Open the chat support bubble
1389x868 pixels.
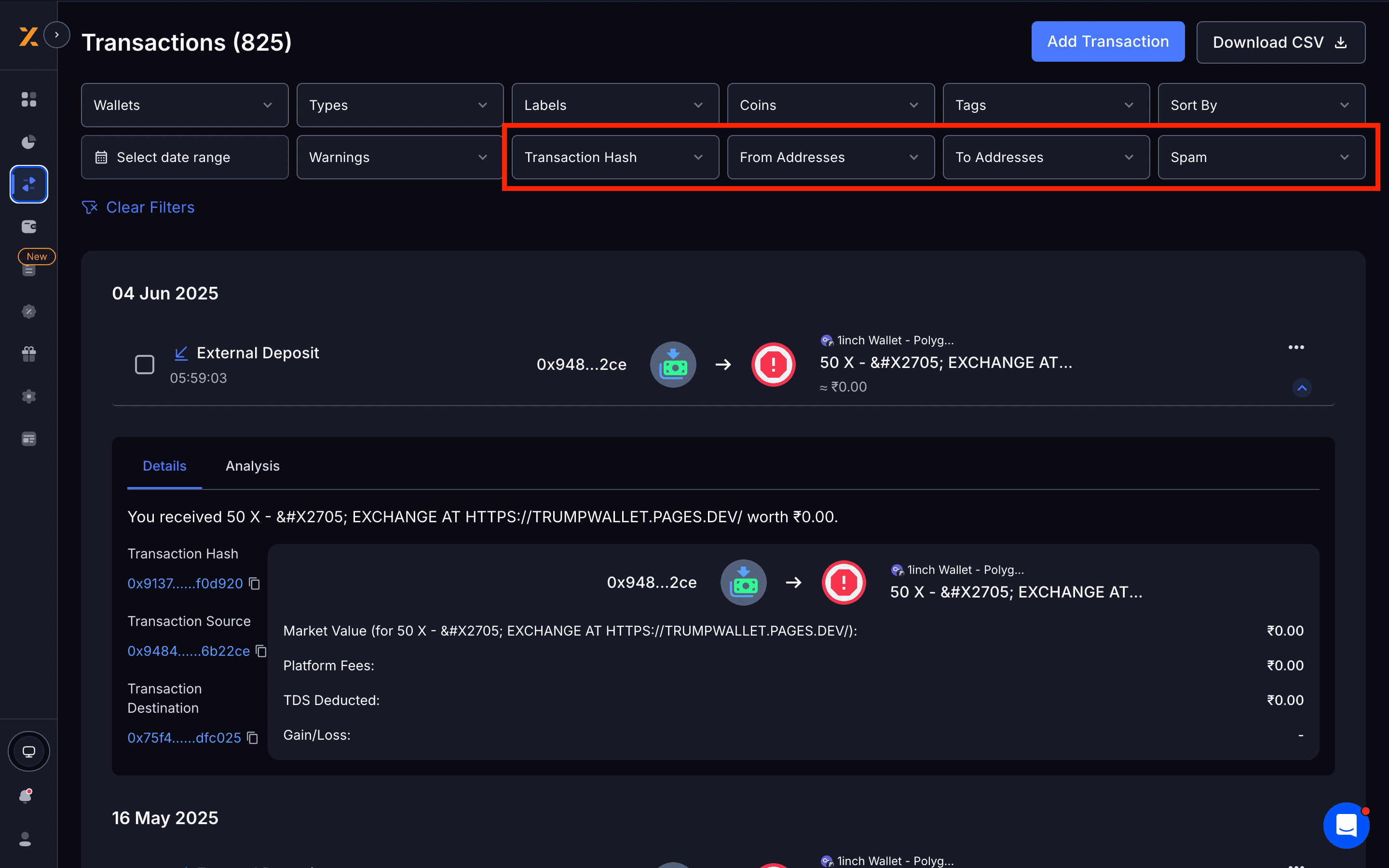point(1346,826)
